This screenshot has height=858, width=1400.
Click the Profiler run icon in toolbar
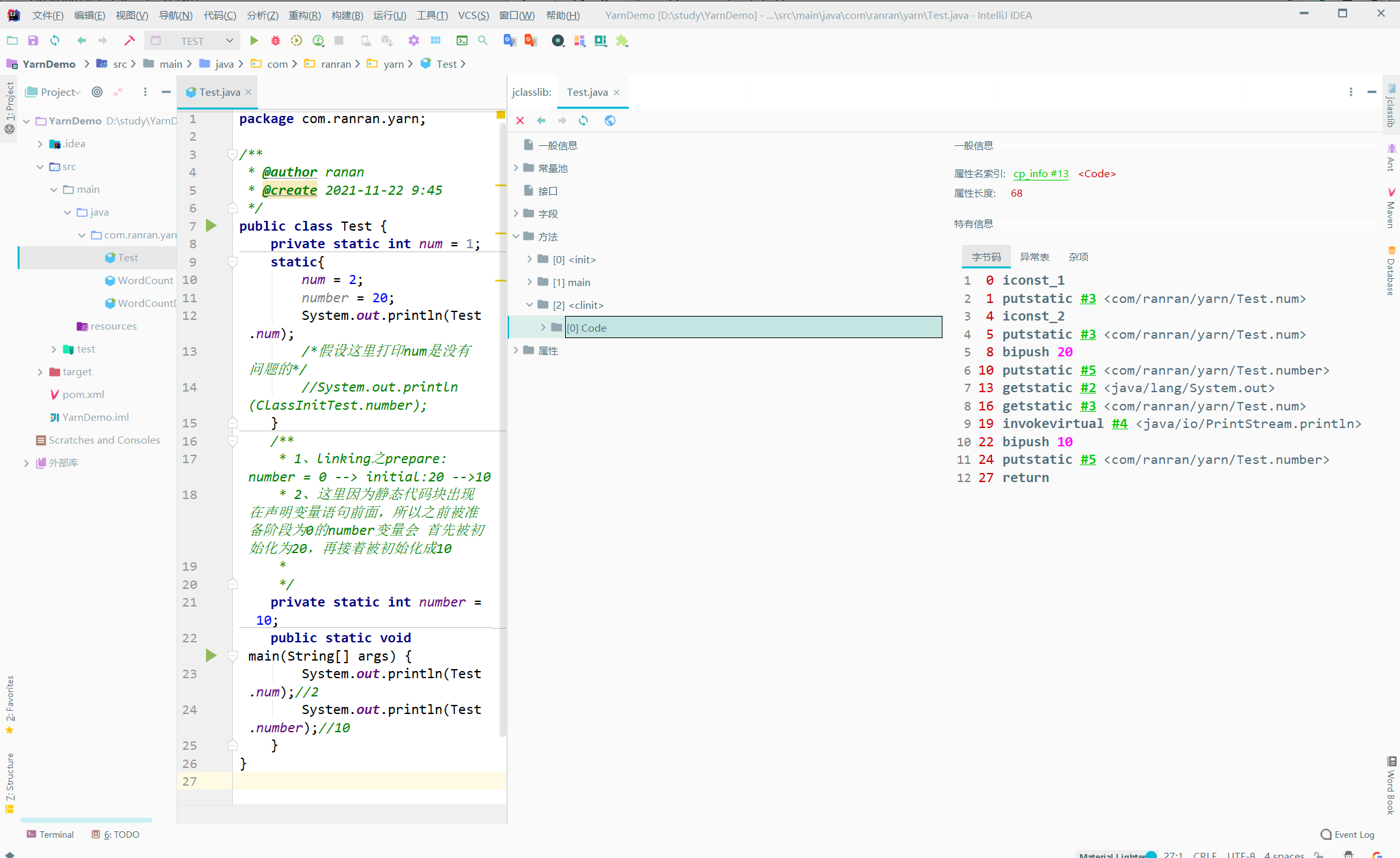click(318, 40)
